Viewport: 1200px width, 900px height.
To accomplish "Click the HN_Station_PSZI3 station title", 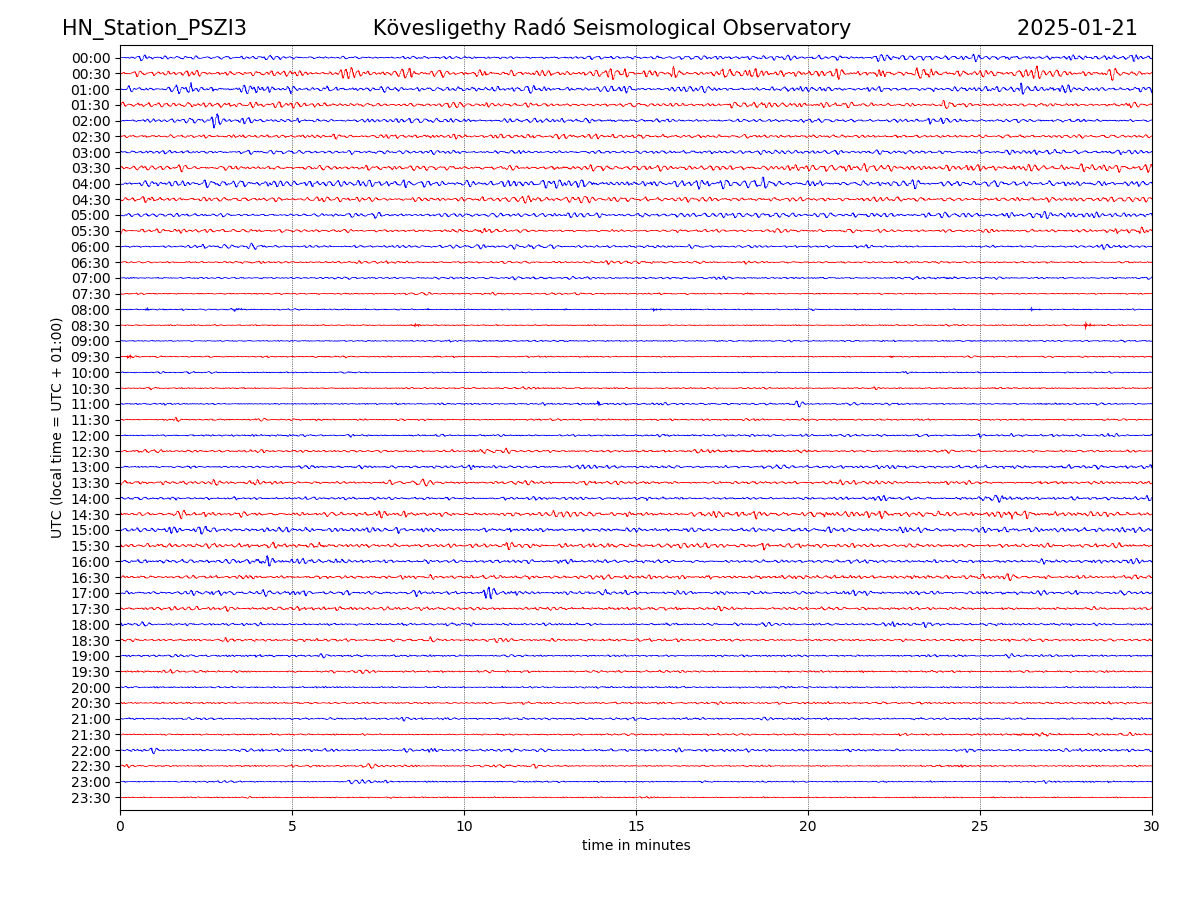I will (x=154, y=29).
